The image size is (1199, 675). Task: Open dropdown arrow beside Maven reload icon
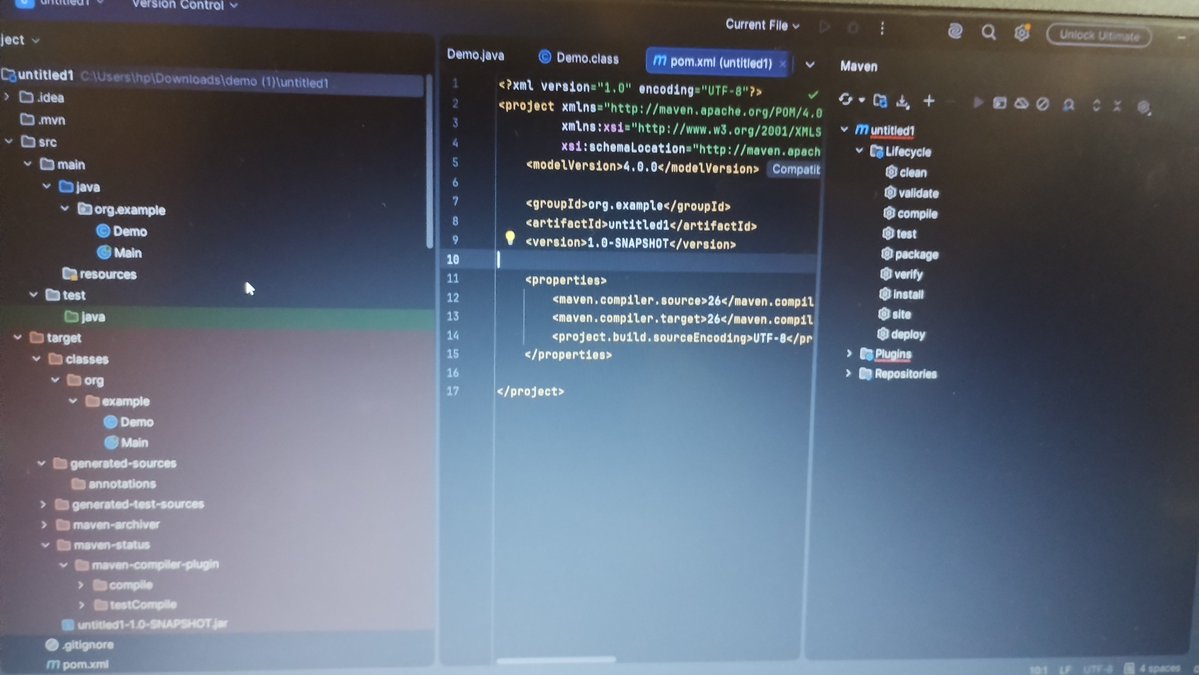pos(862,100)
